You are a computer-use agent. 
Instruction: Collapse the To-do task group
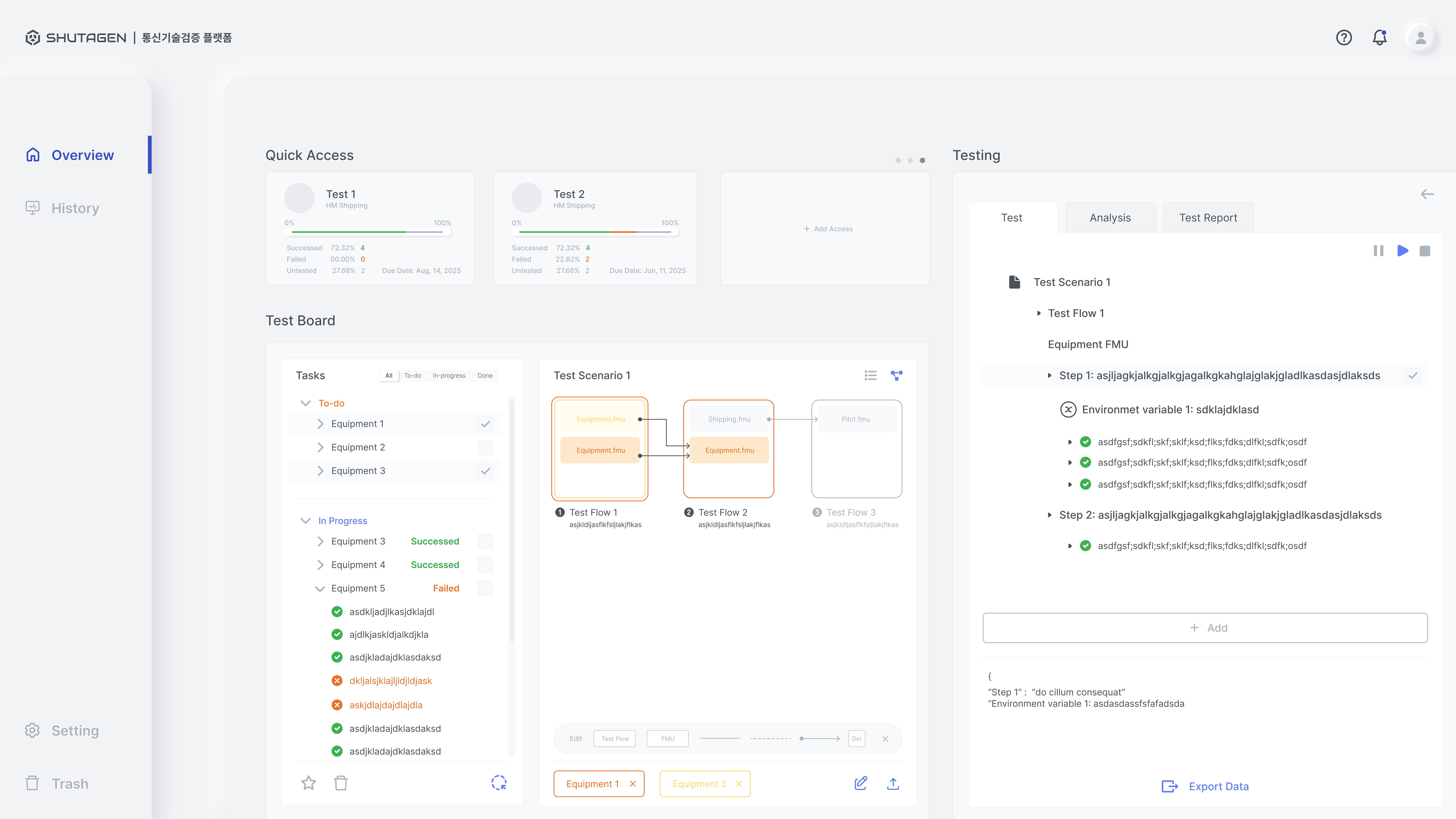point(306,403)
